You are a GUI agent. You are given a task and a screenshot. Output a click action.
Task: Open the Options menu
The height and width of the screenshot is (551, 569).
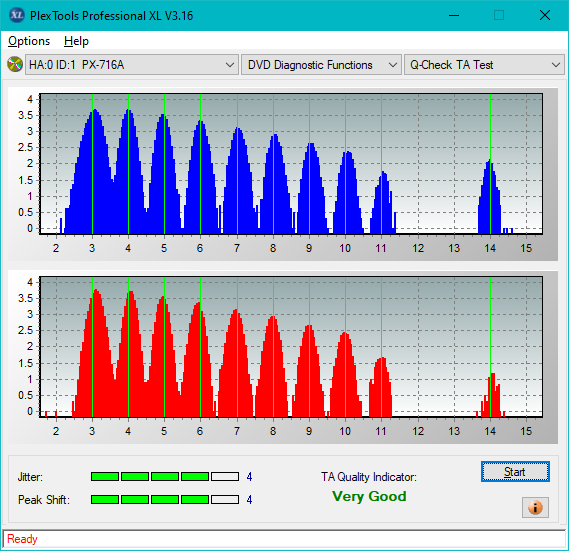tap(29, 41)
